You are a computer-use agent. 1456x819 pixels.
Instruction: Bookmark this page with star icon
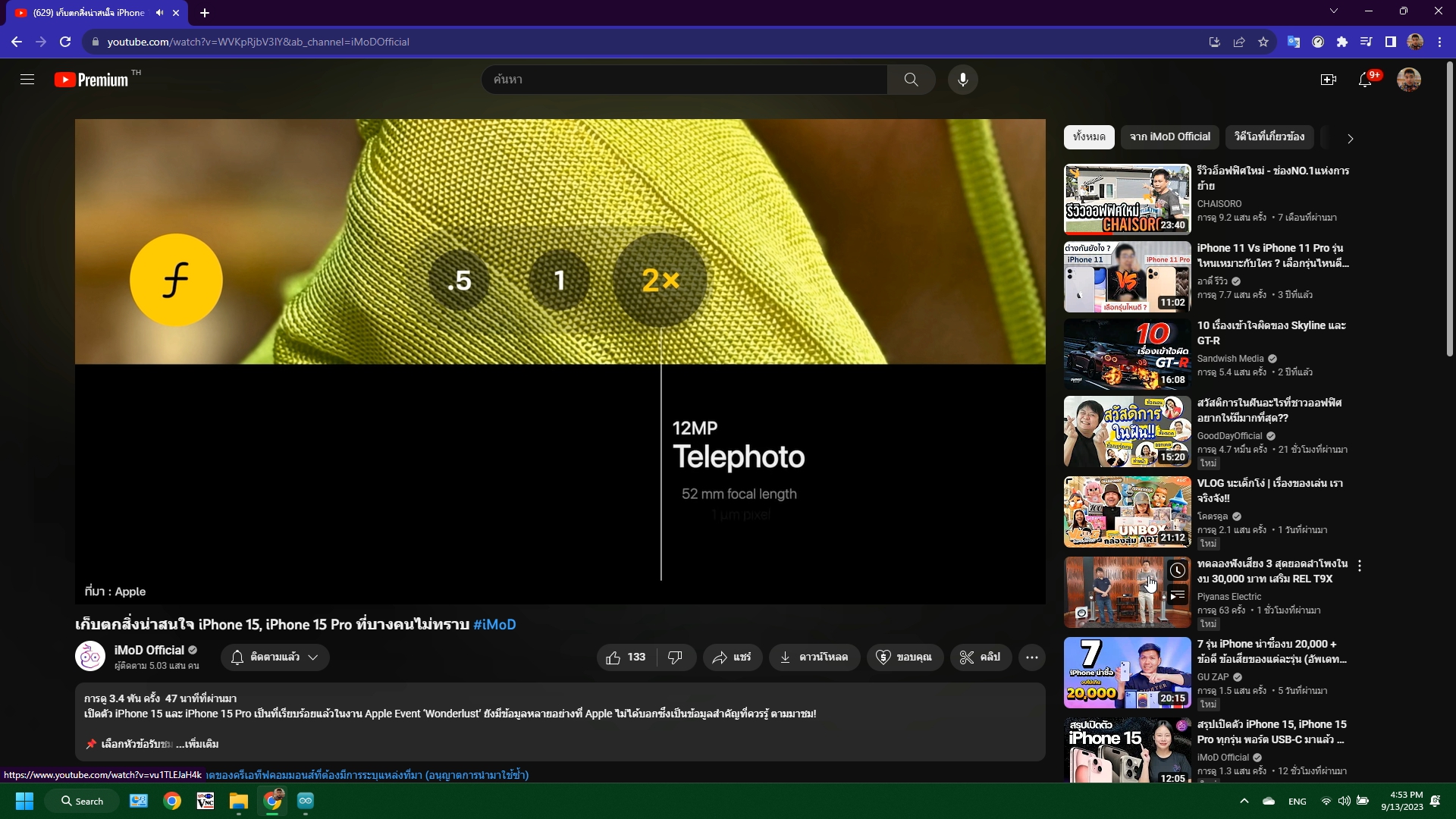[x=1263, y=42]
